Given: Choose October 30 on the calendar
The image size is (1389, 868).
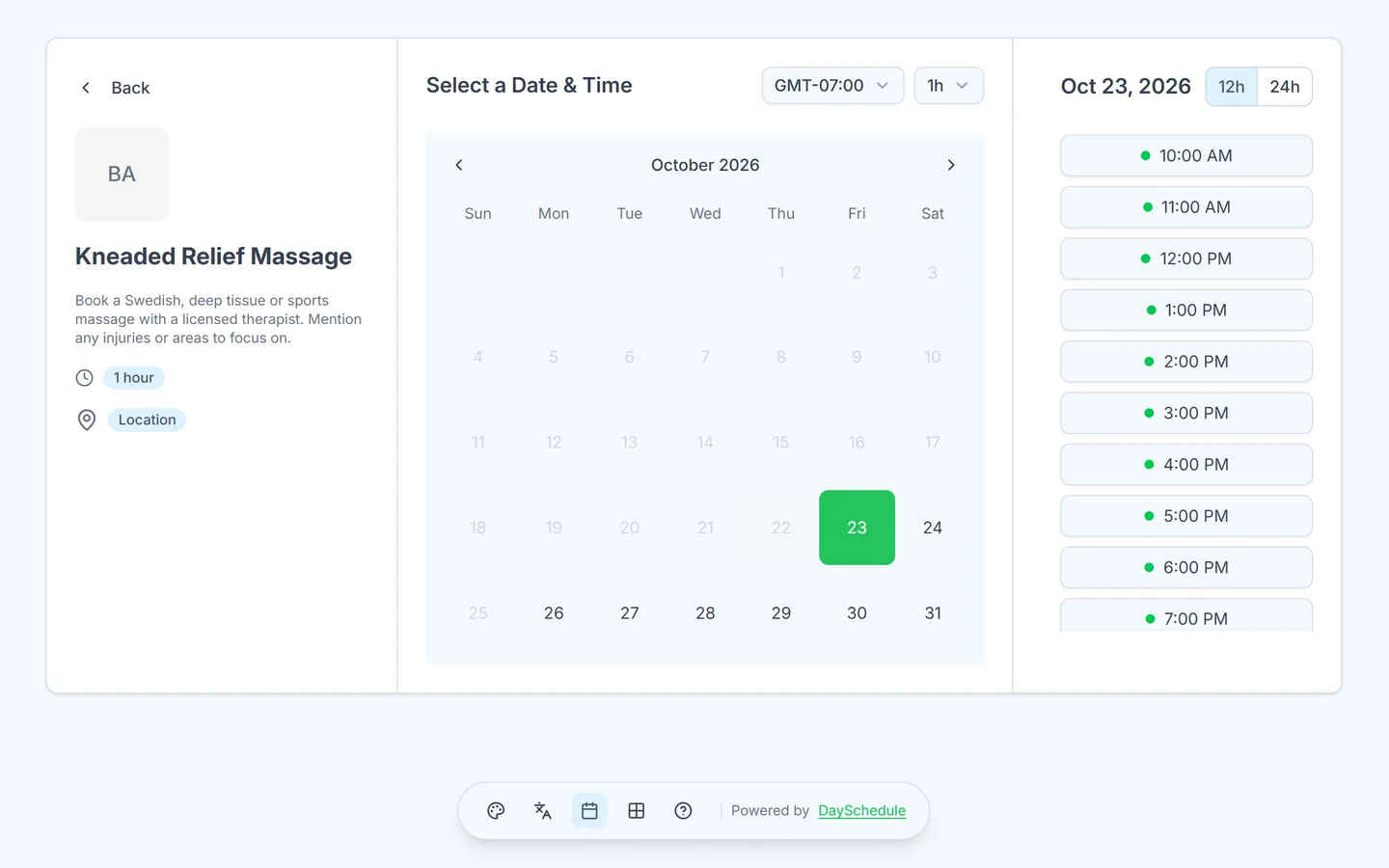Looking at the screenshot, I should (857, 613).
